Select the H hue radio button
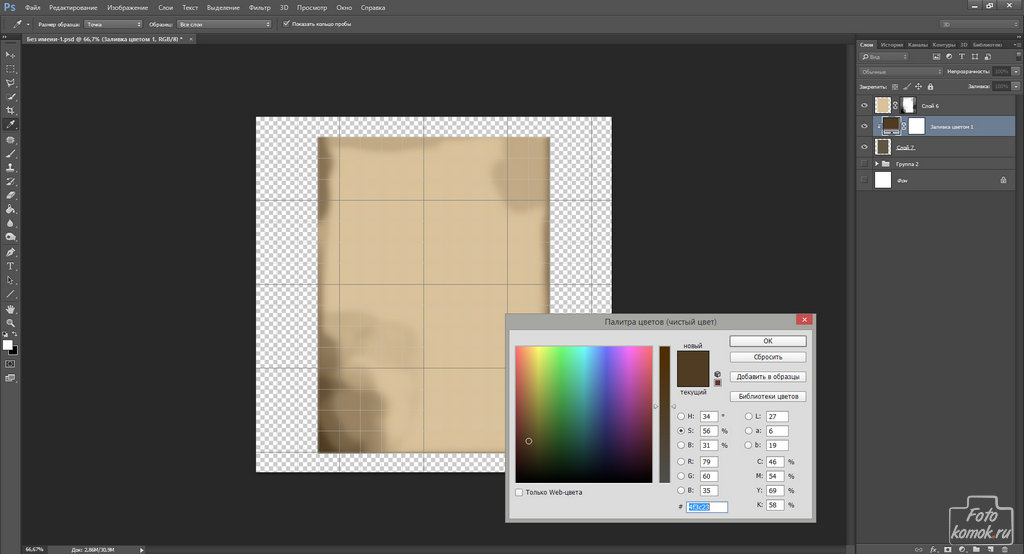The width and height of the screenshot is (1024, 554). (x=682, y=416)
